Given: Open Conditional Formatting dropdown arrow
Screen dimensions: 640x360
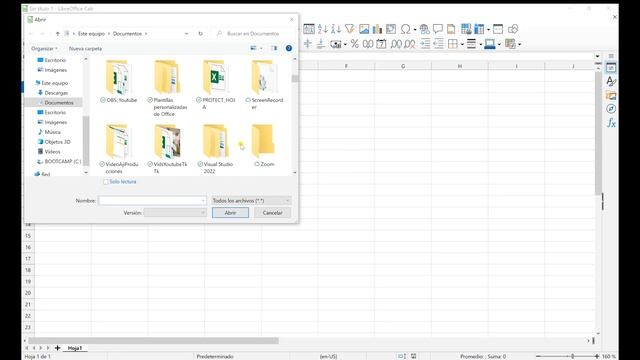Looking at the screenshot, I should click(x=519, y=44).
